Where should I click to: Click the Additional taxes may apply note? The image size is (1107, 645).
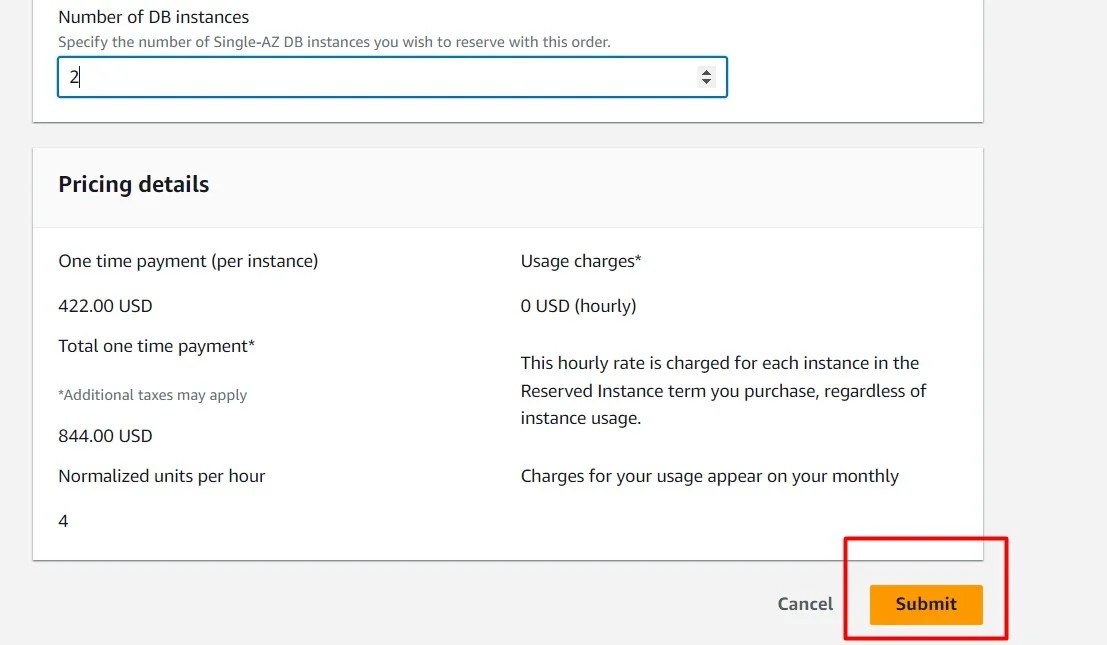tap(152, 395)
